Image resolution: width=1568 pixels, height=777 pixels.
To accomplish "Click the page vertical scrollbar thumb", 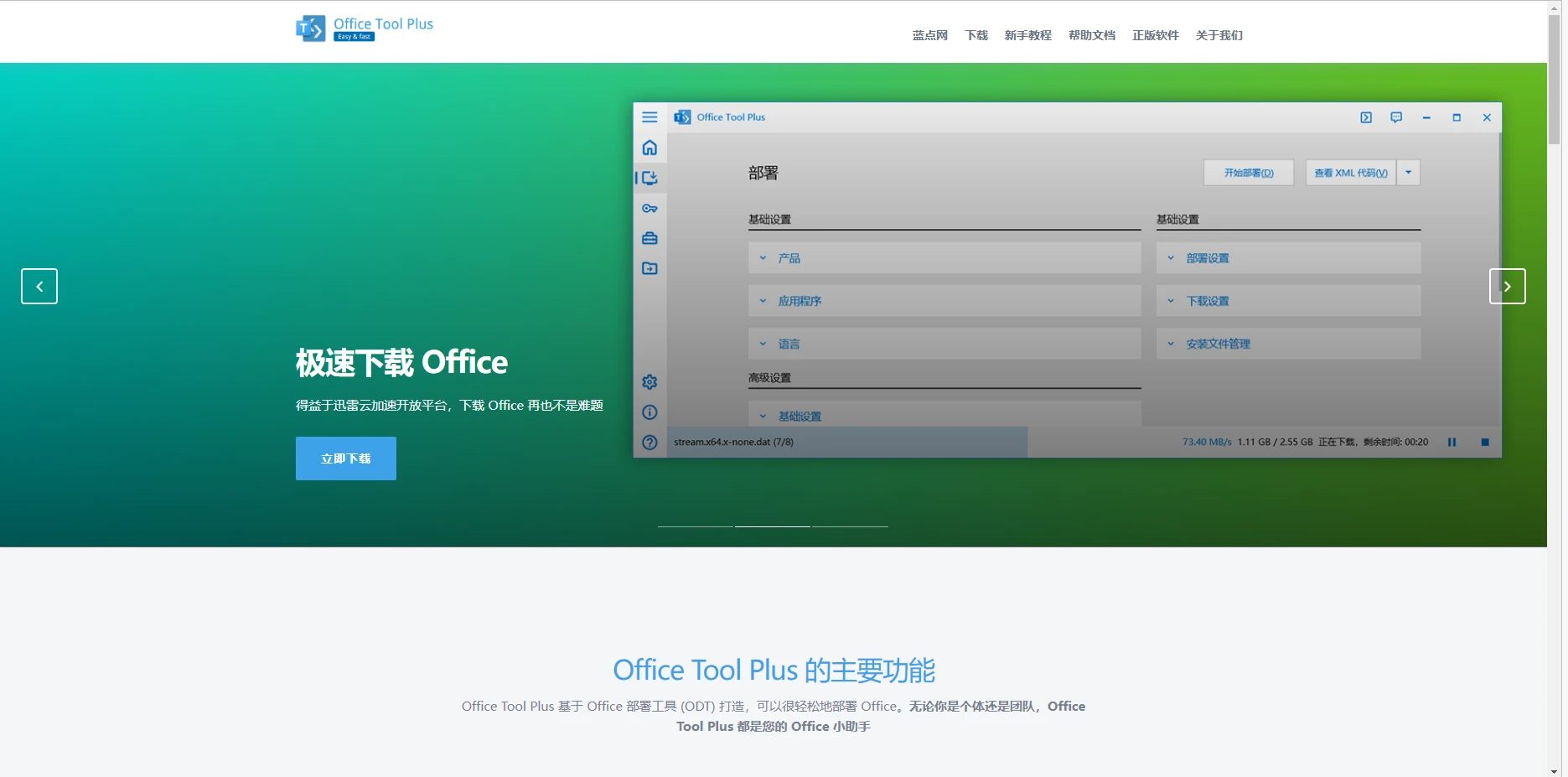I will click(1555, 80).
